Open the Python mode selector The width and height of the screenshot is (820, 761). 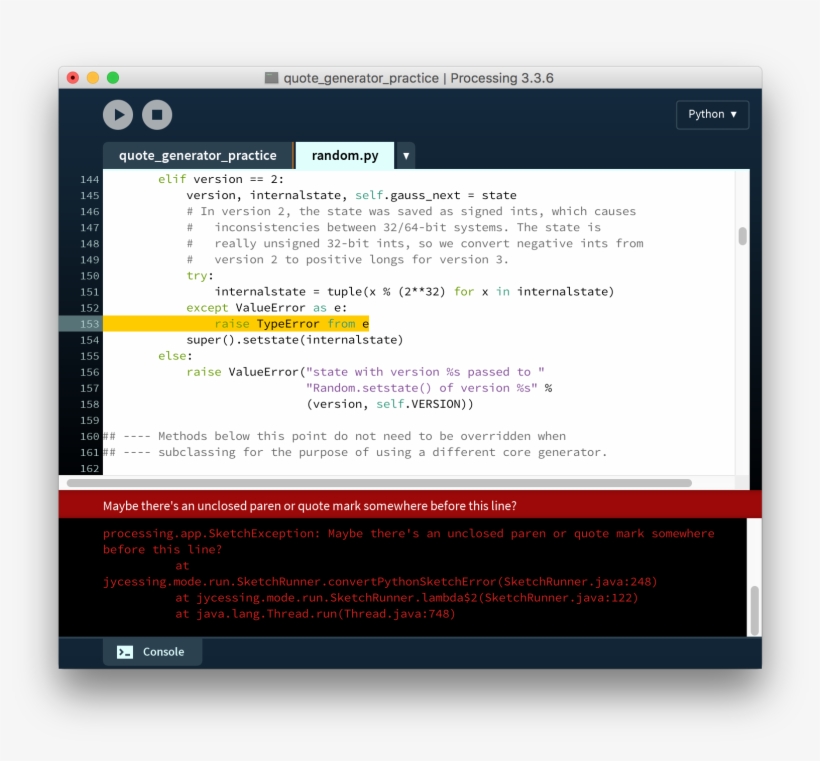point(711,114)
